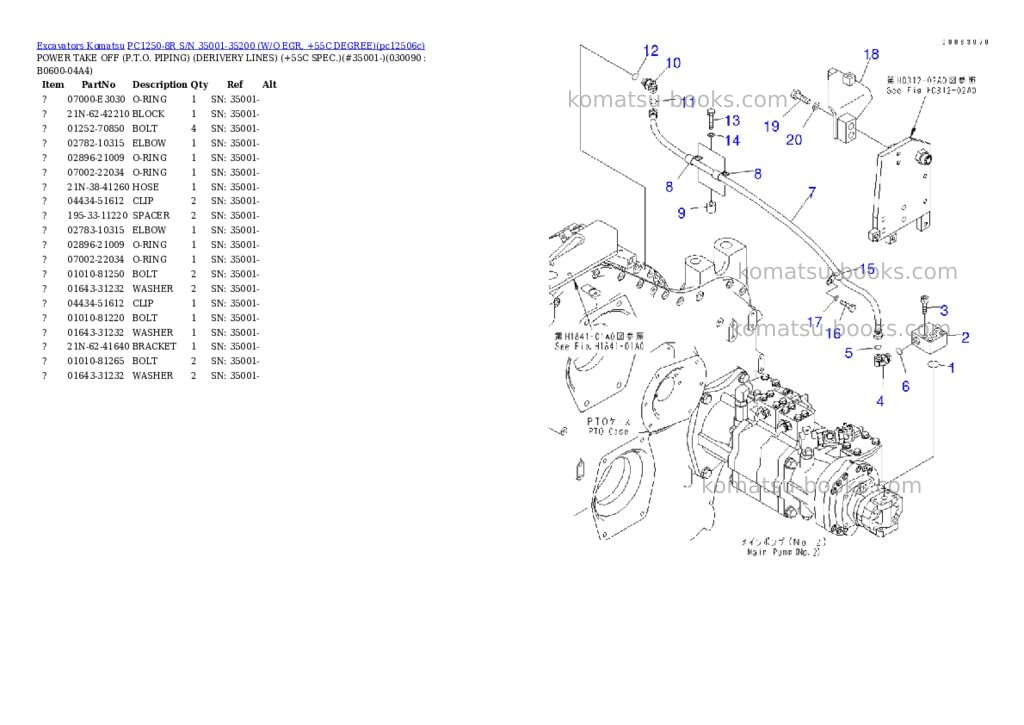Select part number 01010-81220

[95, 318]
